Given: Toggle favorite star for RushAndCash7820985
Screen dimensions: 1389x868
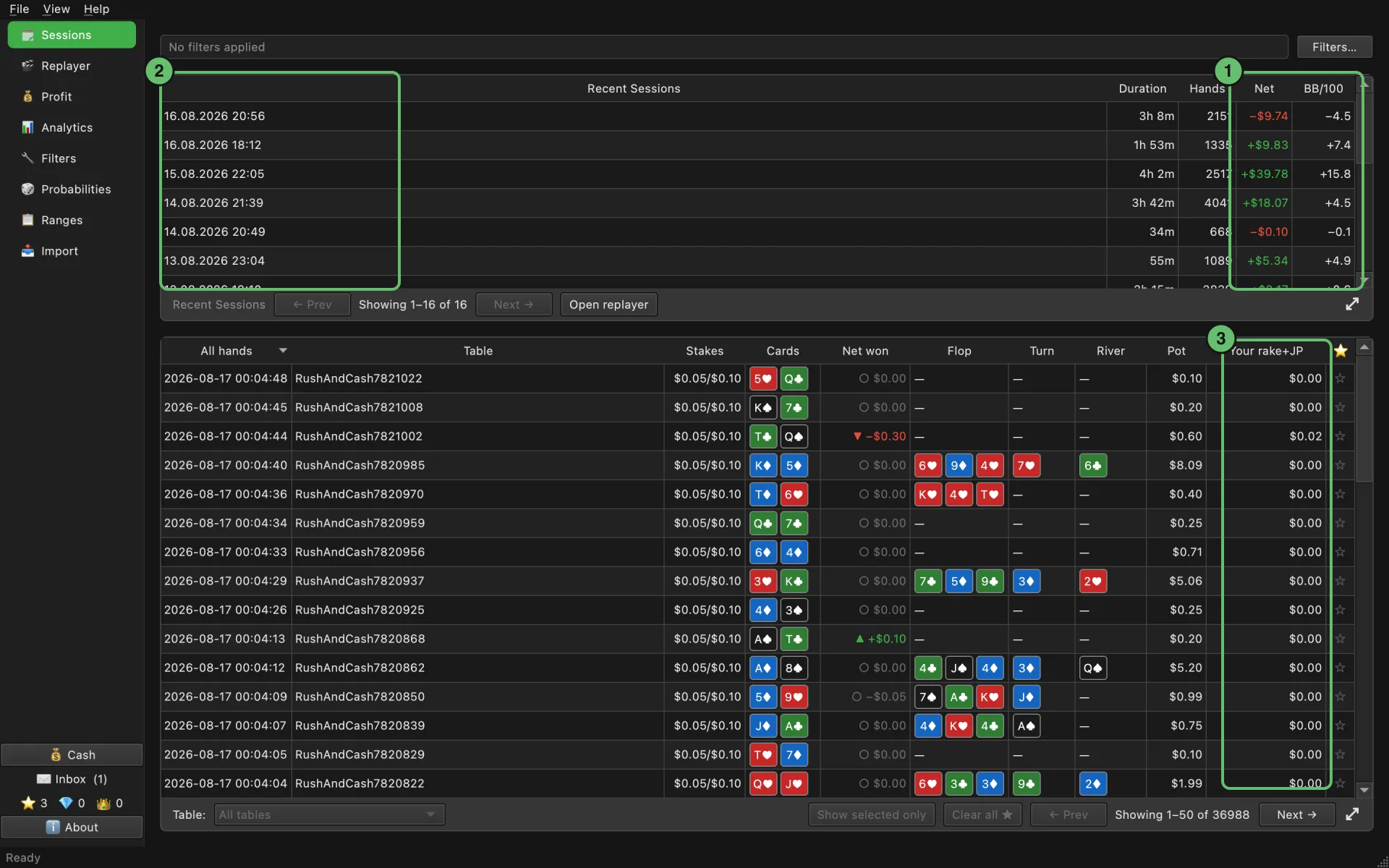Looking at the screenshot, I should (1340, 465).
